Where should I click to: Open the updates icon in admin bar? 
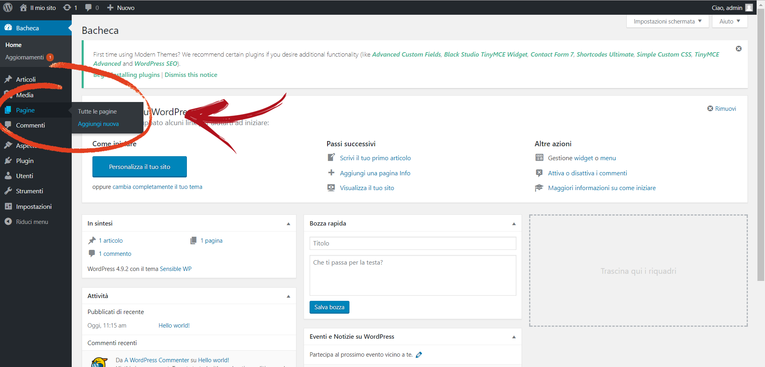click(67, 8)
